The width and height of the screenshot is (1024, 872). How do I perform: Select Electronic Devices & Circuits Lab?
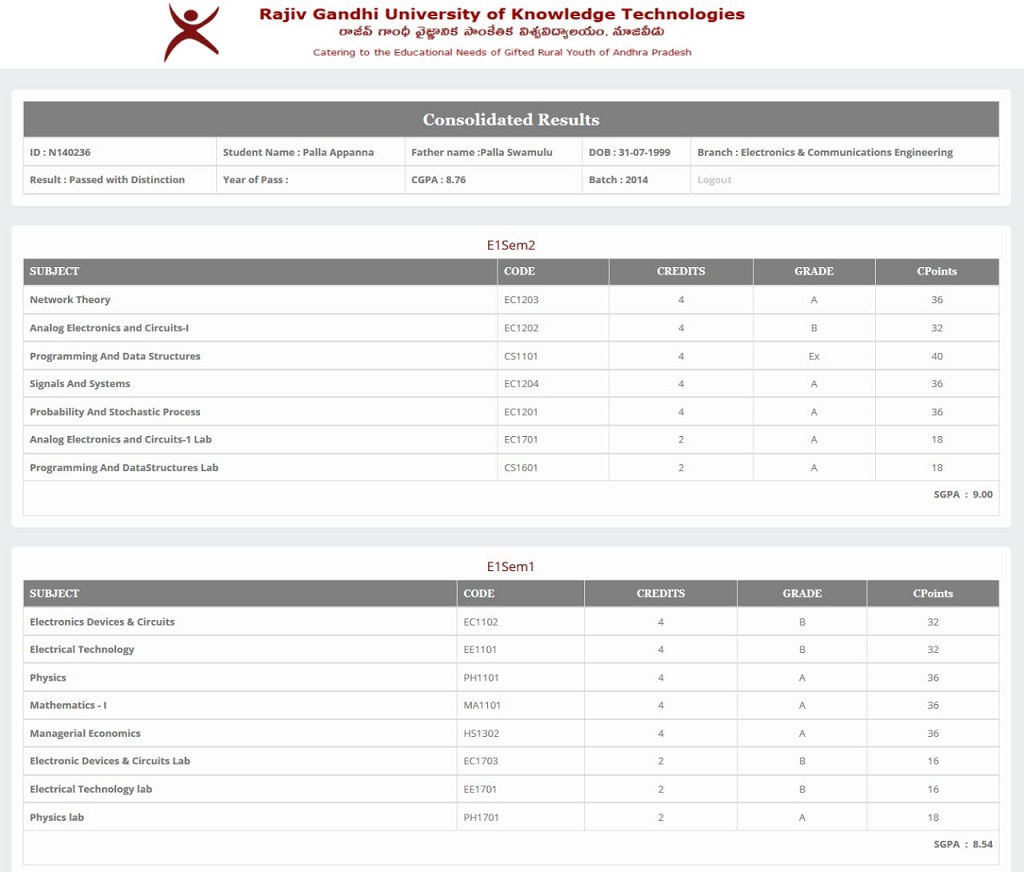(110, 761)
